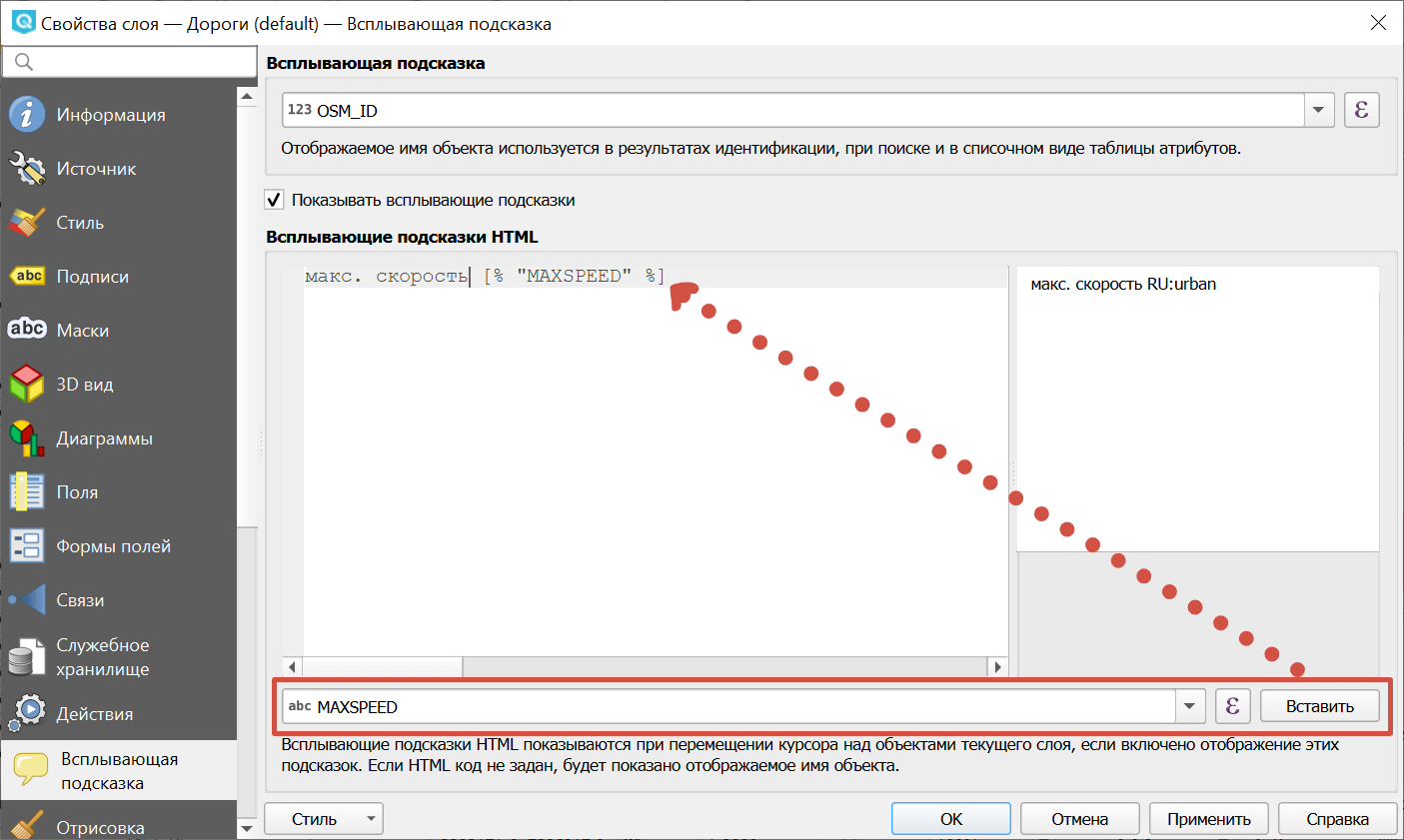The image size is (1404, 840).
Task: Expand the MAXSPEED field dropdown
Action: [1188, 706]
